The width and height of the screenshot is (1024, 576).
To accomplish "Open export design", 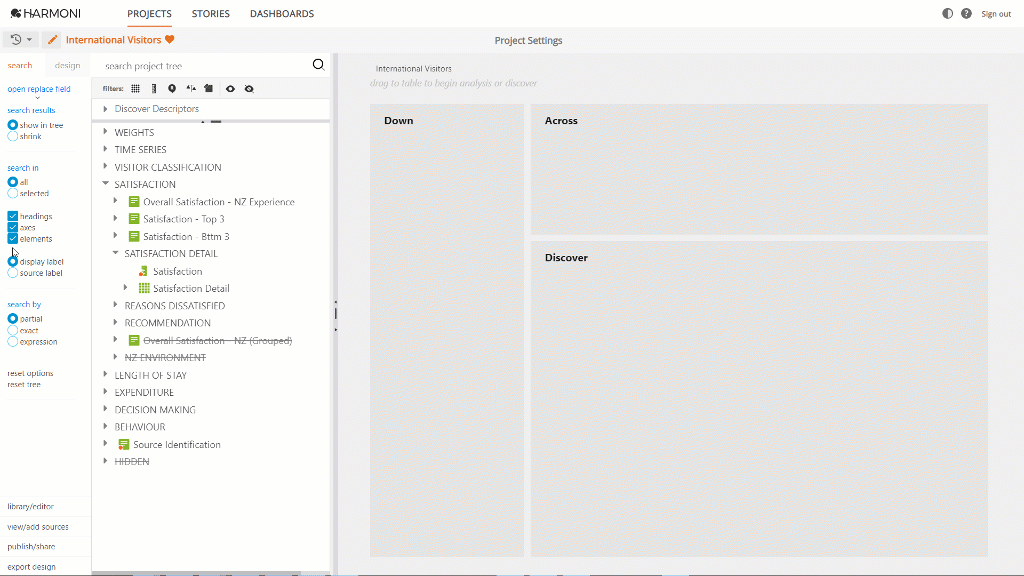I will [x=31, y=567].
